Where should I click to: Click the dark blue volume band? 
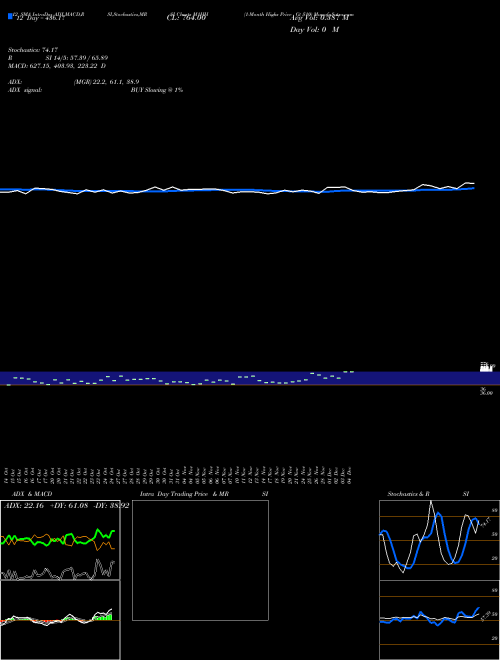250,378
